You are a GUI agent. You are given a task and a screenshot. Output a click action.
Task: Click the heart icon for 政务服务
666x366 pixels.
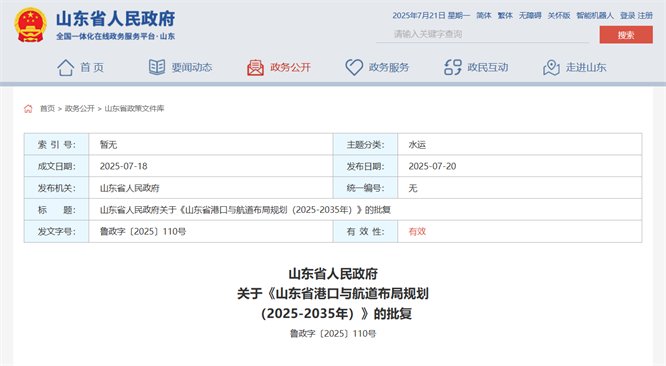[x=354, y=67]
